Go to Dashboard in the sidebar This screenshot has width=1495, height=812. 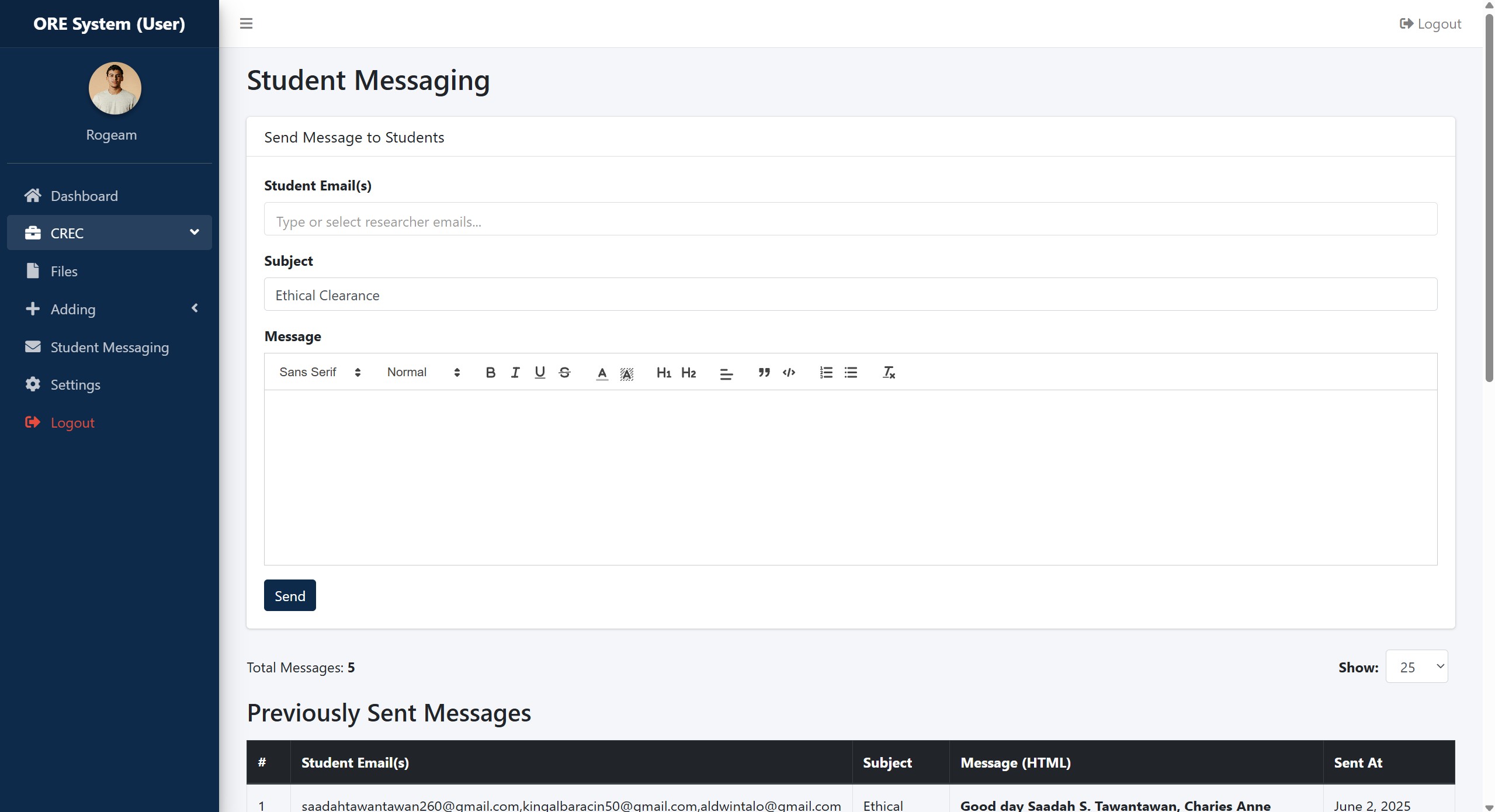[x=84, y=196]
